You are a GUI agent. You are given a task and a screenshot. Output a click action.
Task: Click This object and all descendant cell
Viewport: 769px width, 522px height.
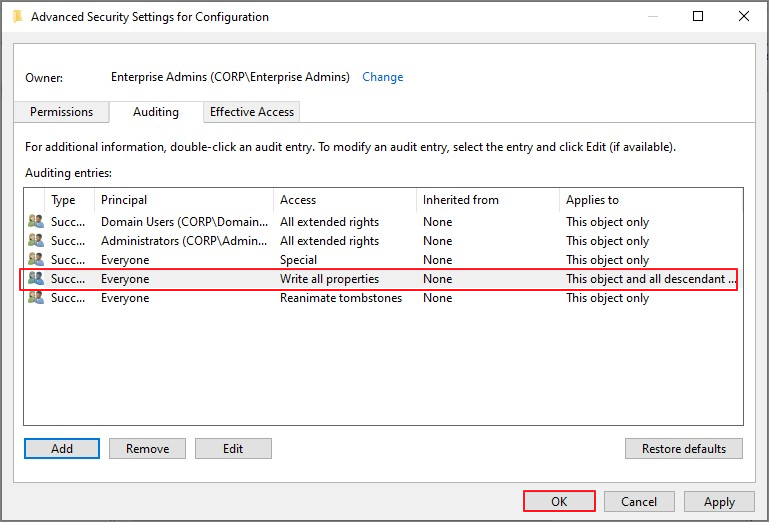point(651,279)
